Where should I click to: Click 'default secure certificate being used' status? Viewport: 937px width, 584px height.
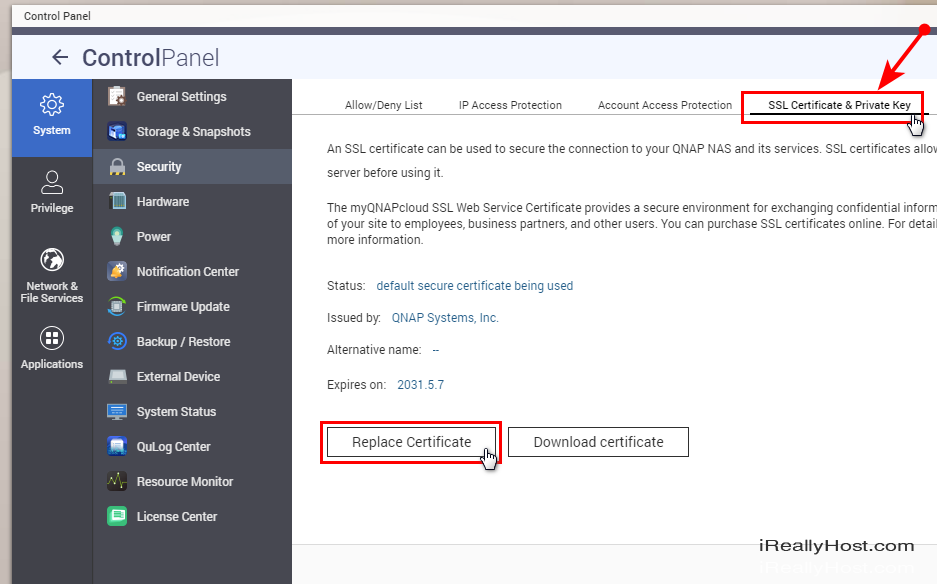point(474,286)
